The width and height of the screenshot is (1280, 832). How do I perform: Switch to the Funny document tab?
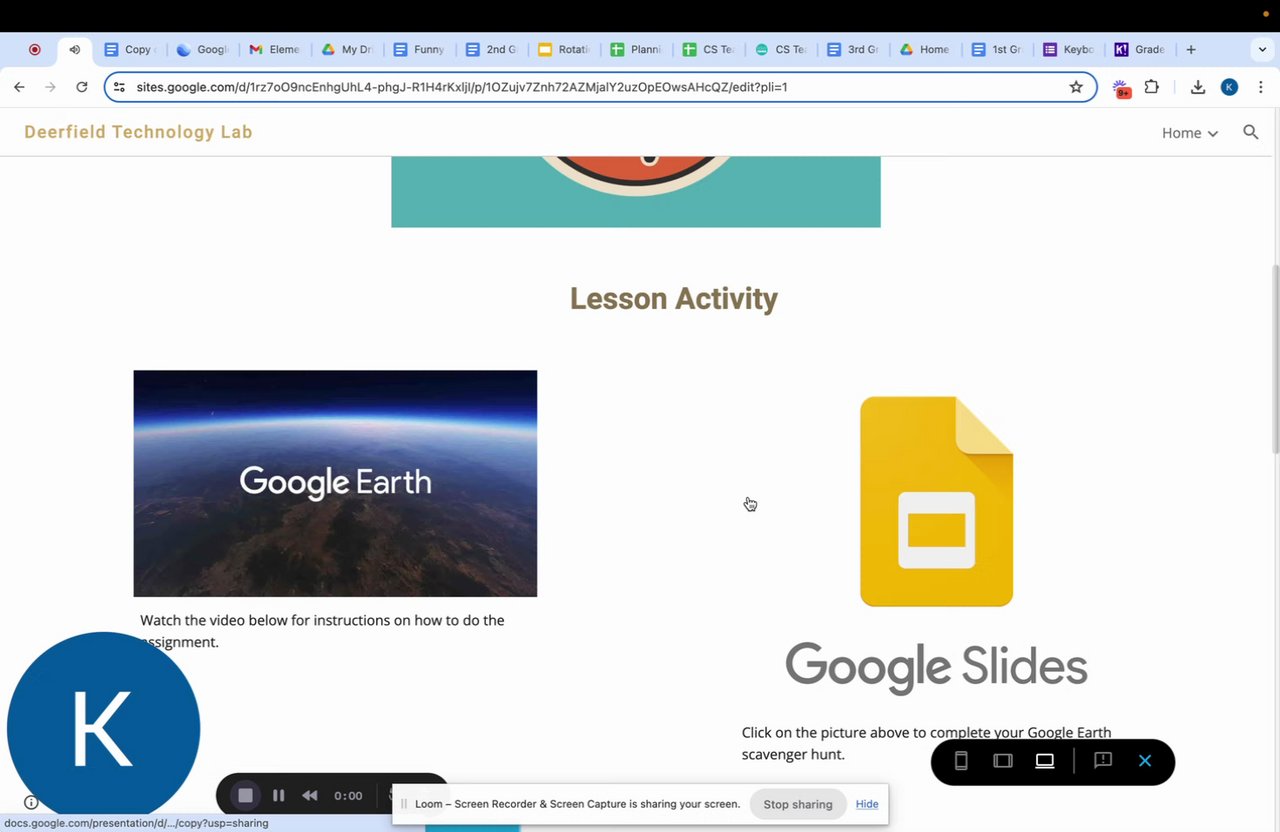pyautogui.click(x=420, y=49)
